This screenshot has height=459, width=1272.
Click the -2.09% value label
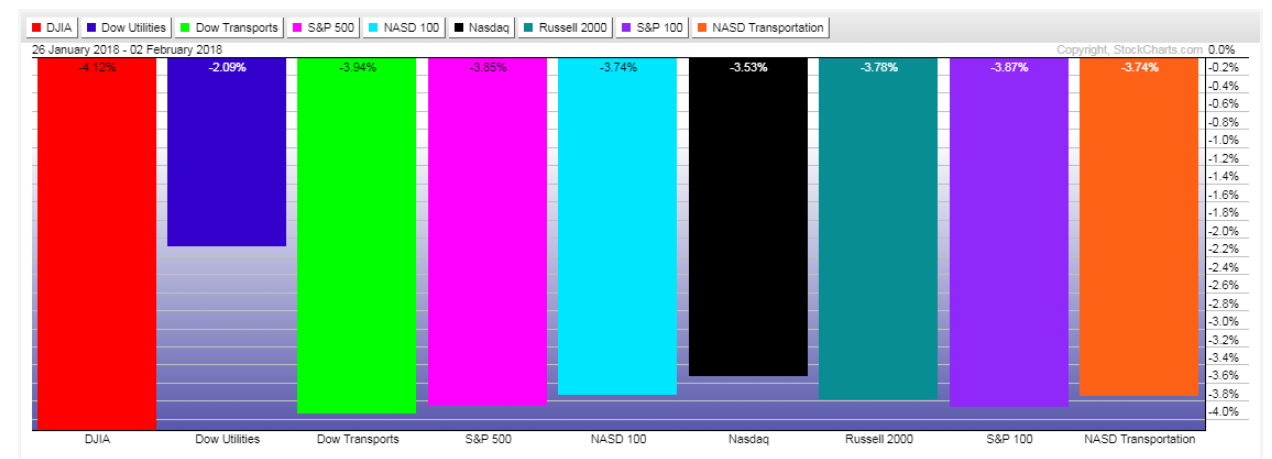226,68
